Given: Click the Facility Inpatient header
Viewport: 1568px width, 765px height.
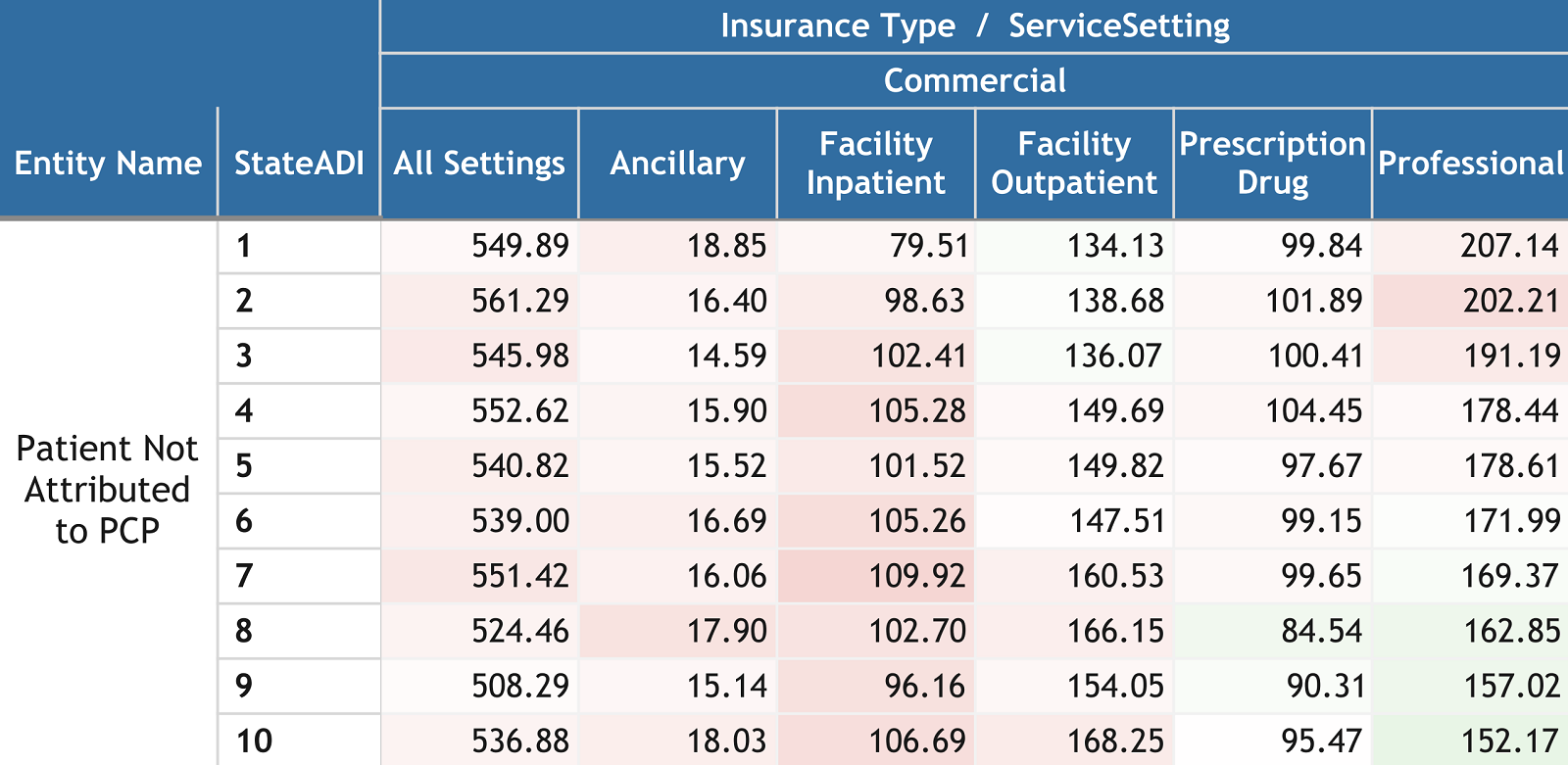Looking at the screenshot, I should pyautogui.click(x=875, y=163).
